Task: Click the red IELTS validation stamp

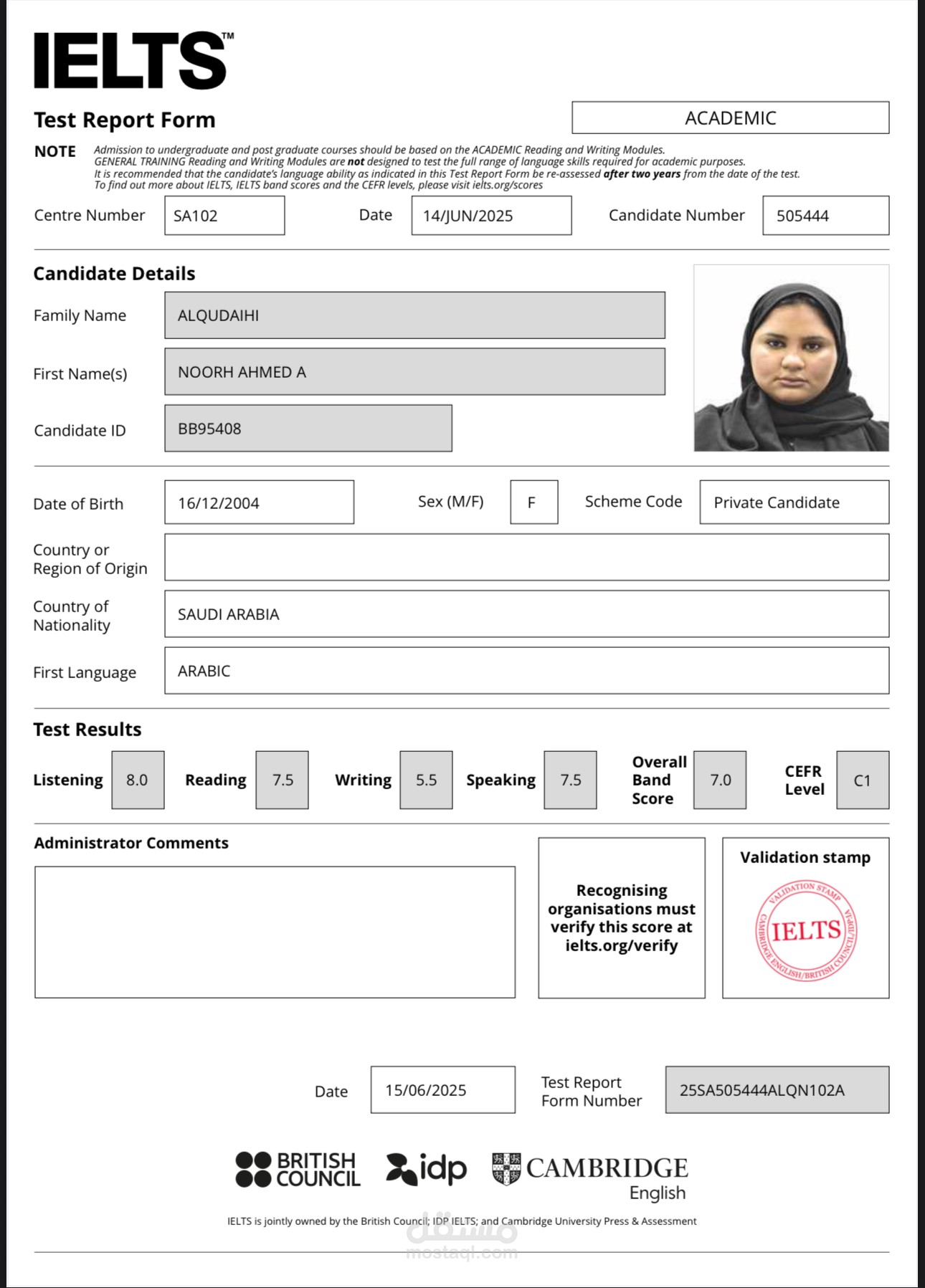Action: (x=805, y=930)
